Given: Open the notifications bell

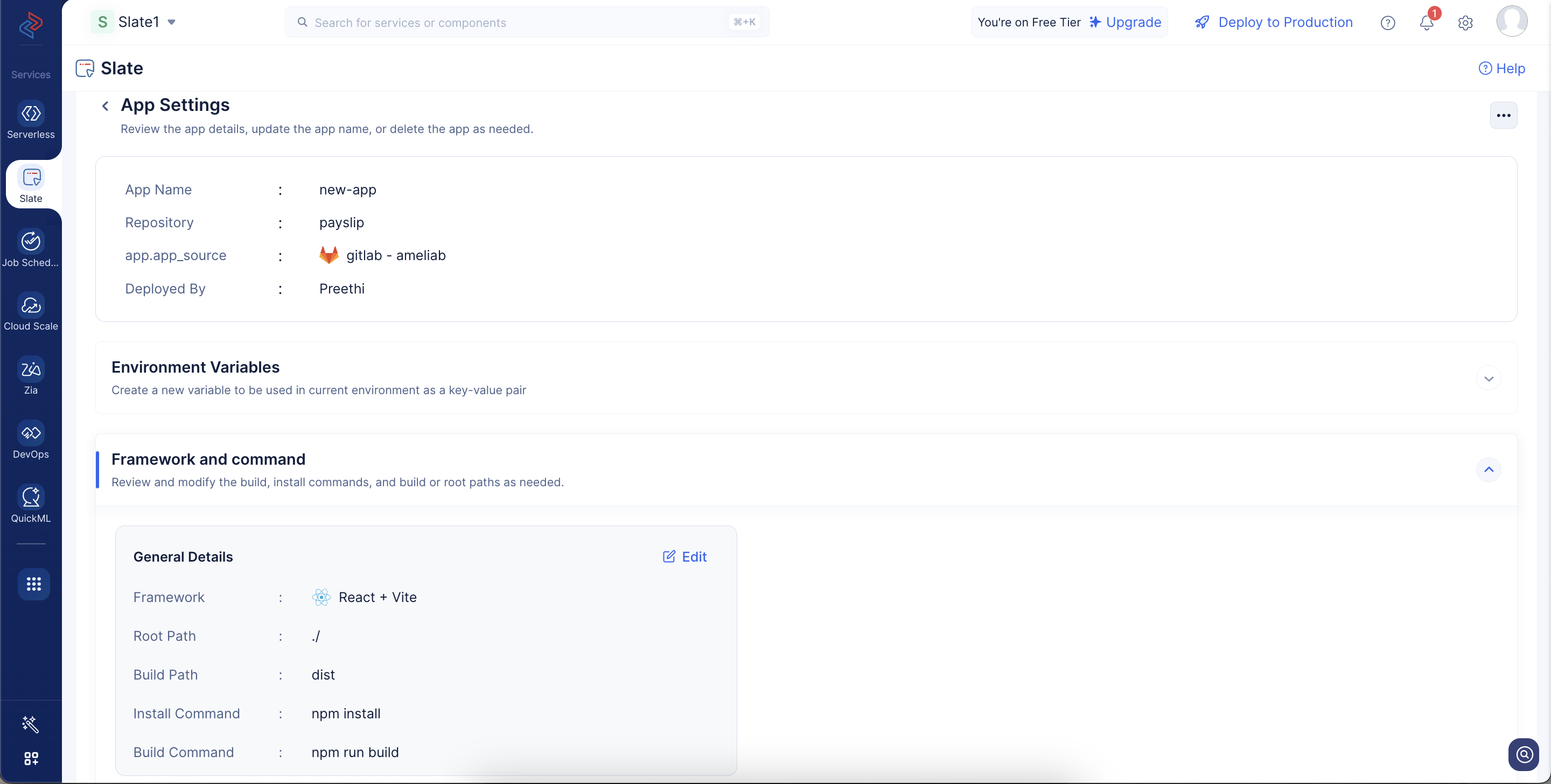Looking at the screenshot, I should 1426,22.
